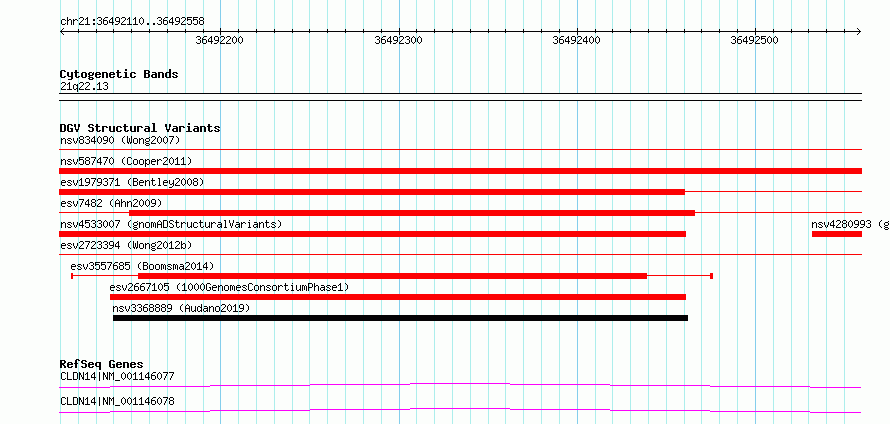Click the short red nsv4280993 bar
The image size is (890, 424).
(x=837, y=234)
